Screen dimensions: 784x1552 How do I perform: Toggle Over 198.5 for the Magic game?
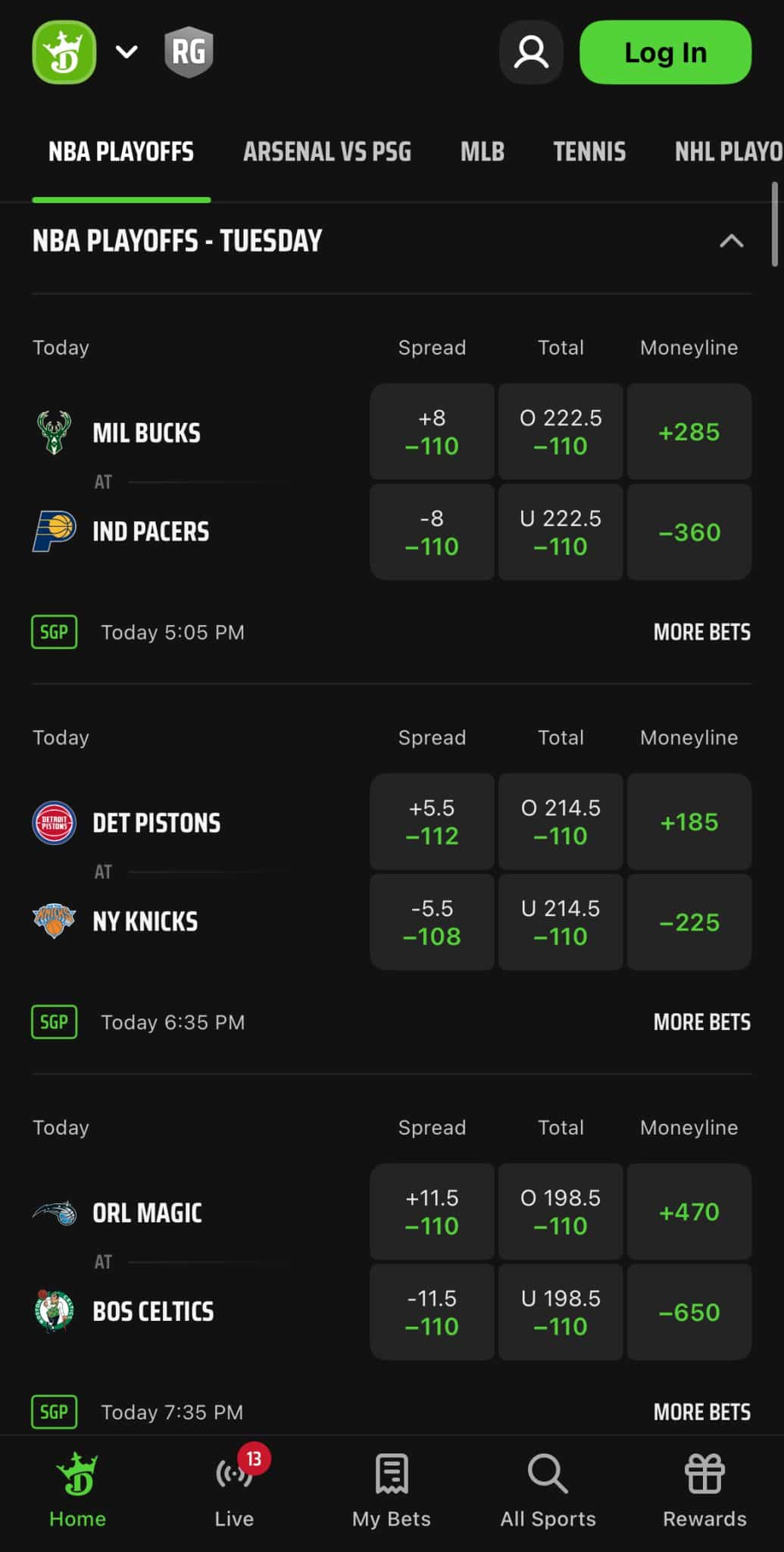pyautogui.click(x=560, y=1211)
